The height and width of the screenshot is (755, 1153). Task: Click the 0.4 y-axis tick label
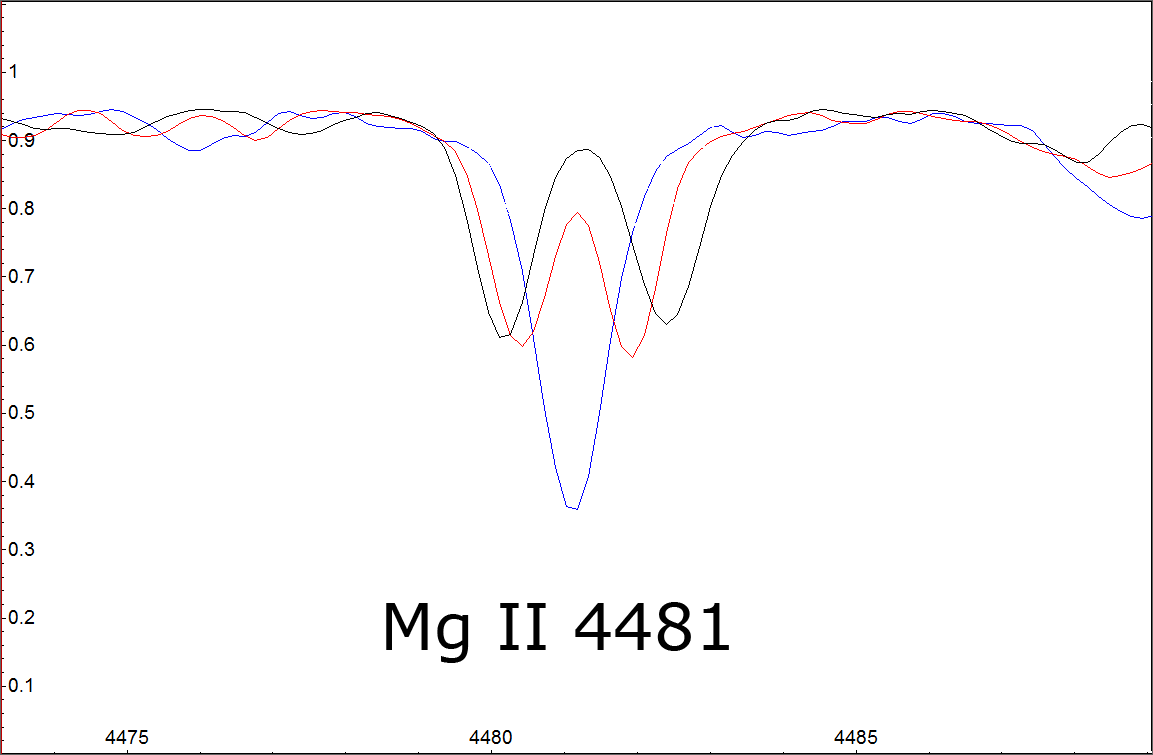tap(20, 481)
